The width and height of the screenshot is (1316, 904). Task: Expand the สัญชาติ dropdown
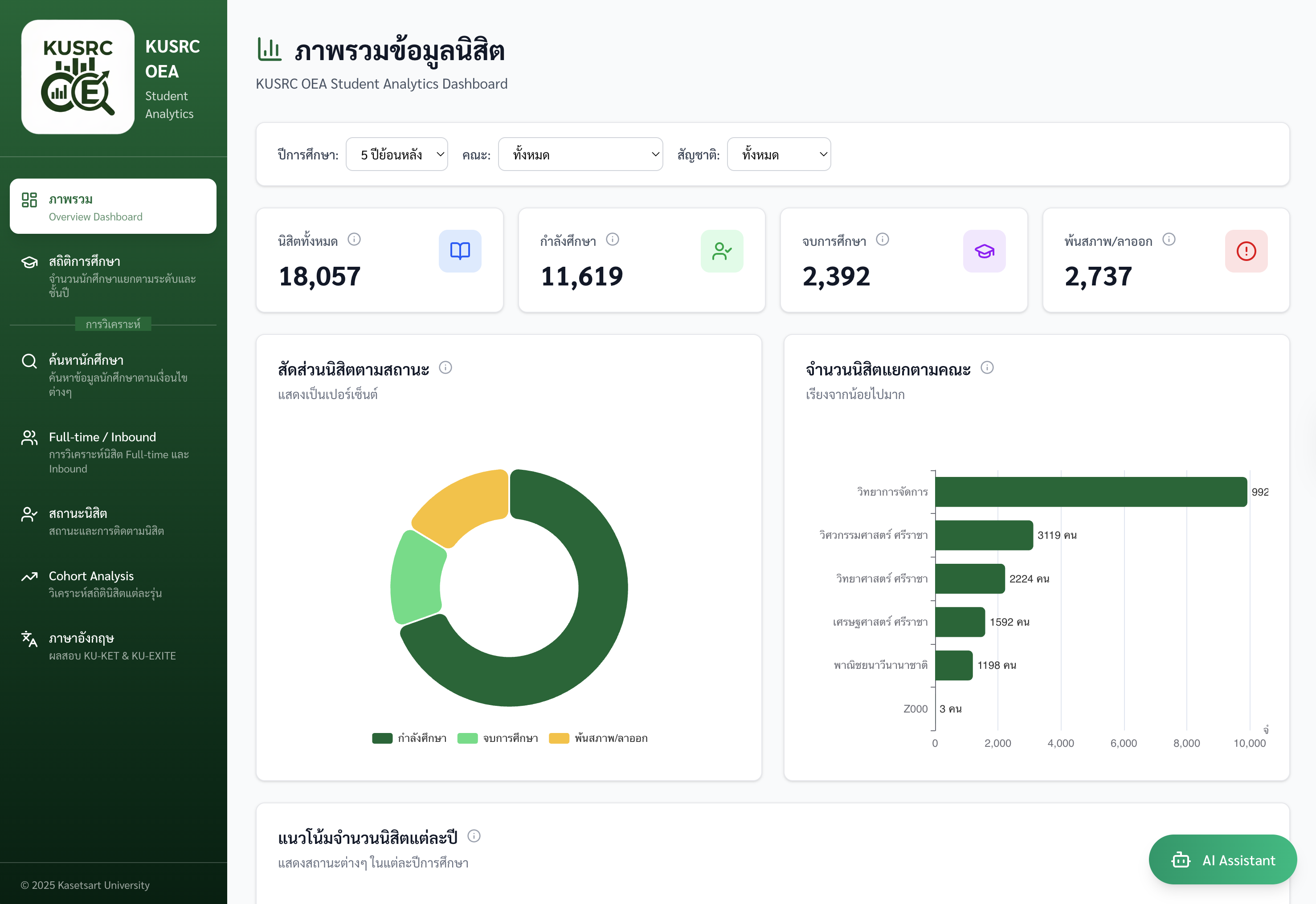(x=778, y=155)
